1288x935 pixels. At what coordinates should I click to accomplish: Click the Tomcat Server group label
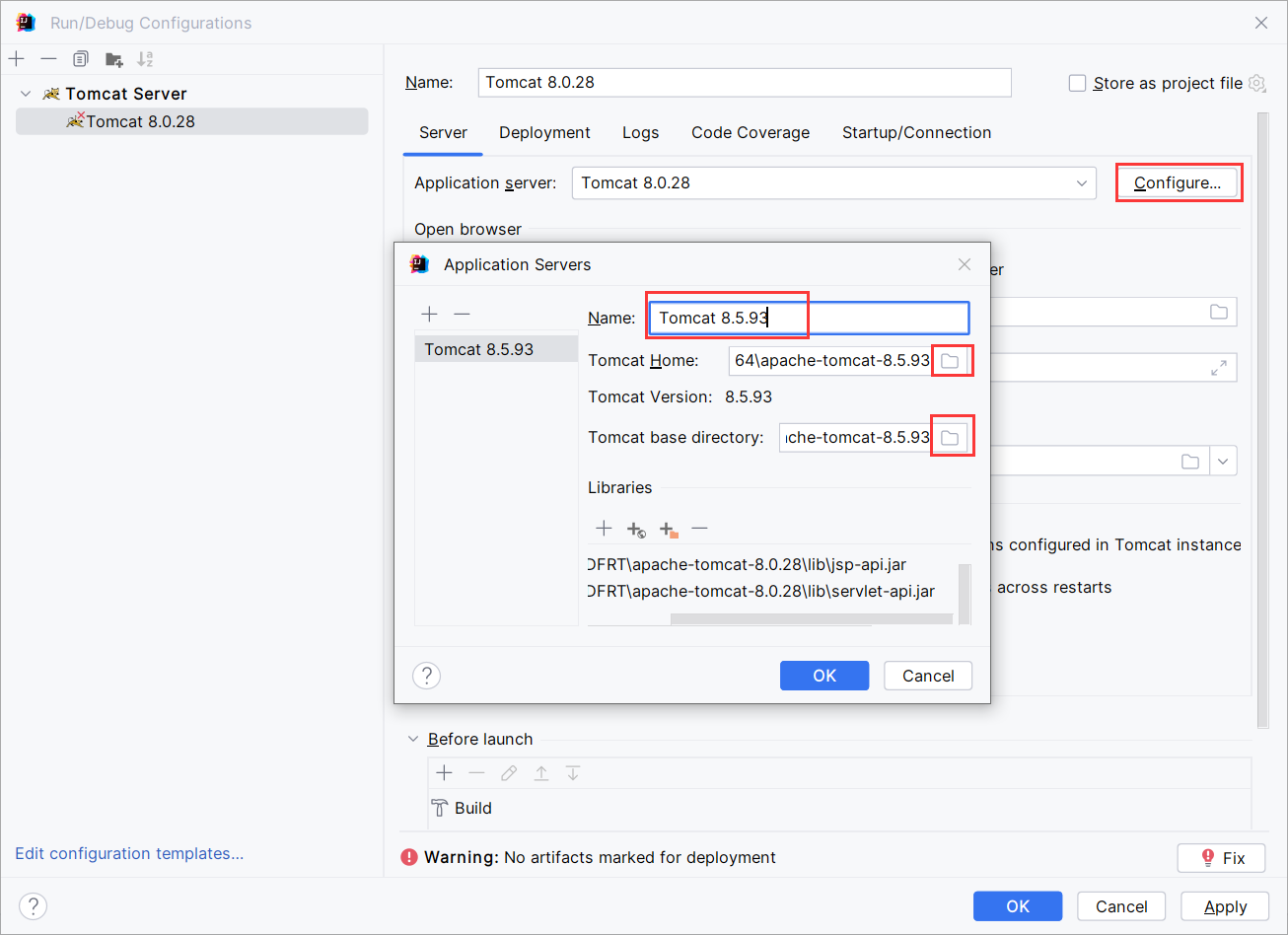pos(126,94)
